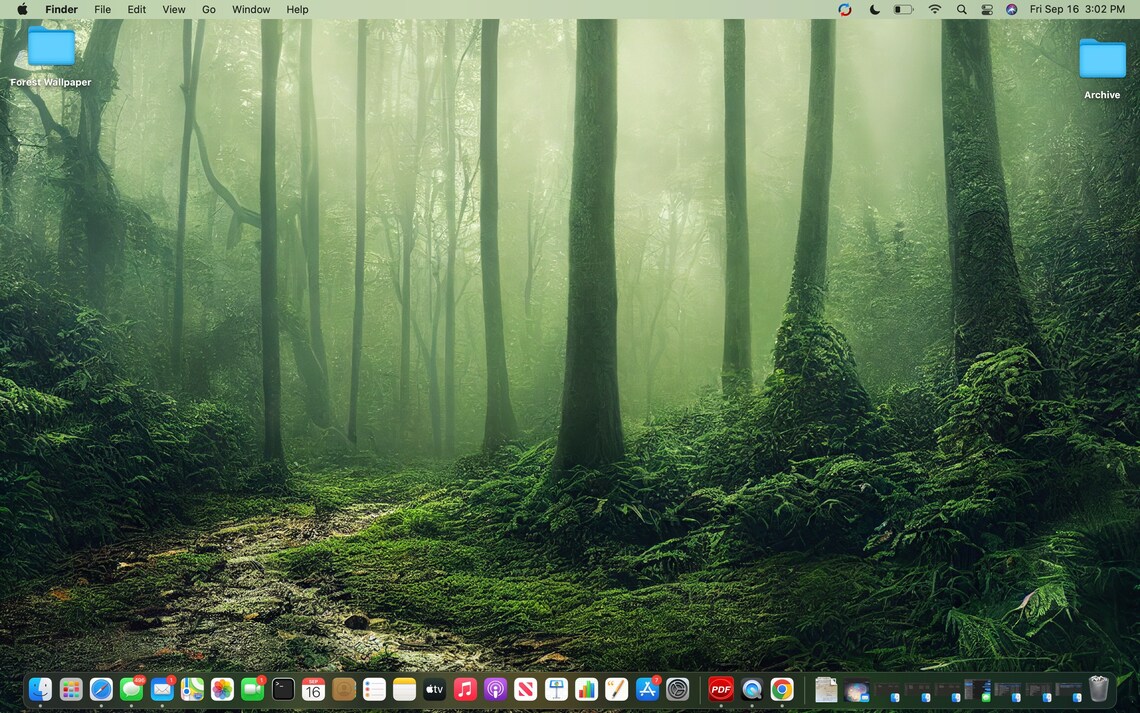Open the Apple menu
This screenshot has height=713, width=1140.
[x=22, y=9]
